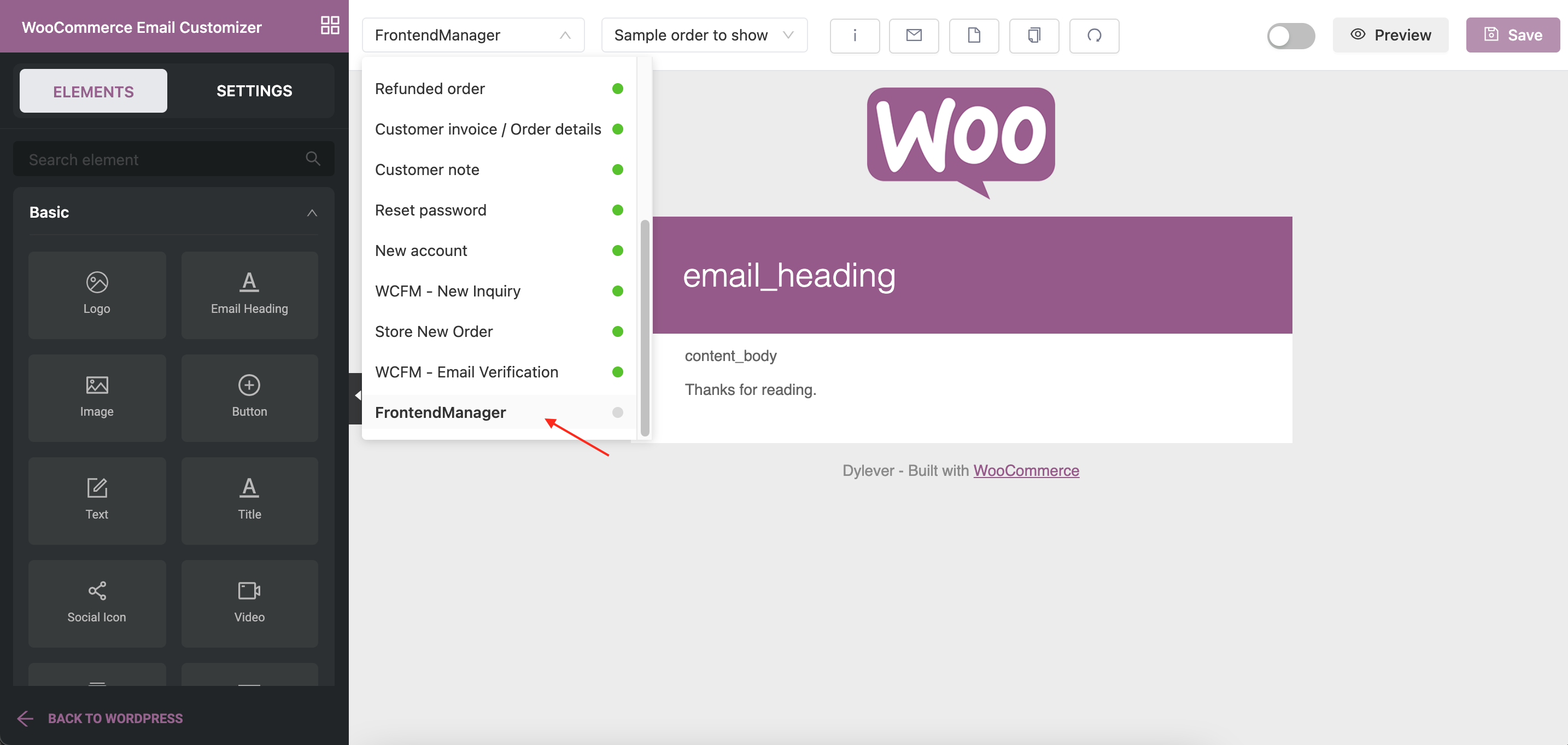1568x745 pixels.
Task: Click the green dot for WCFM - Email Verification
Action: (x=617, y=372)
